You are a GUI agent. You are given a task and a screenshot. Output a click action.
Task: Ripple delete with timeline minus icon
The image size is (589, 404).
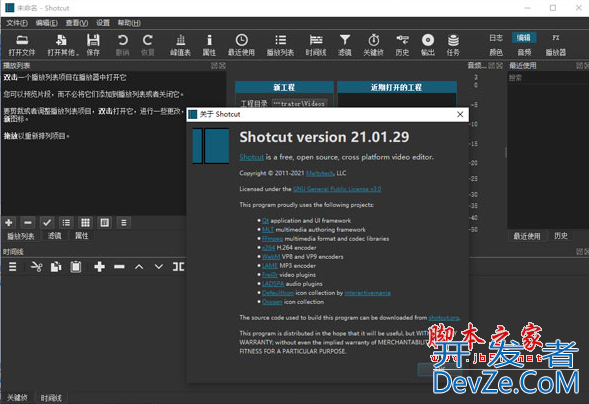tap(119, 267)
